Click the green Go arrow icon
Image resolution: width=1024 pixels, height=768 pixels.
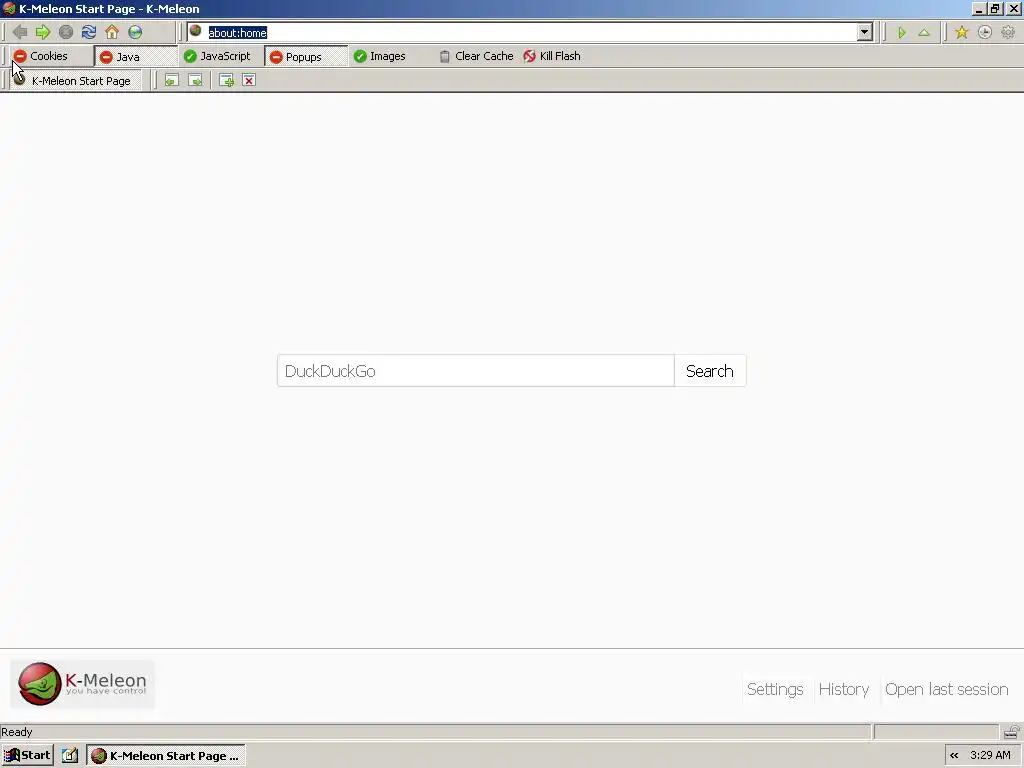click(x=902, y=33)
